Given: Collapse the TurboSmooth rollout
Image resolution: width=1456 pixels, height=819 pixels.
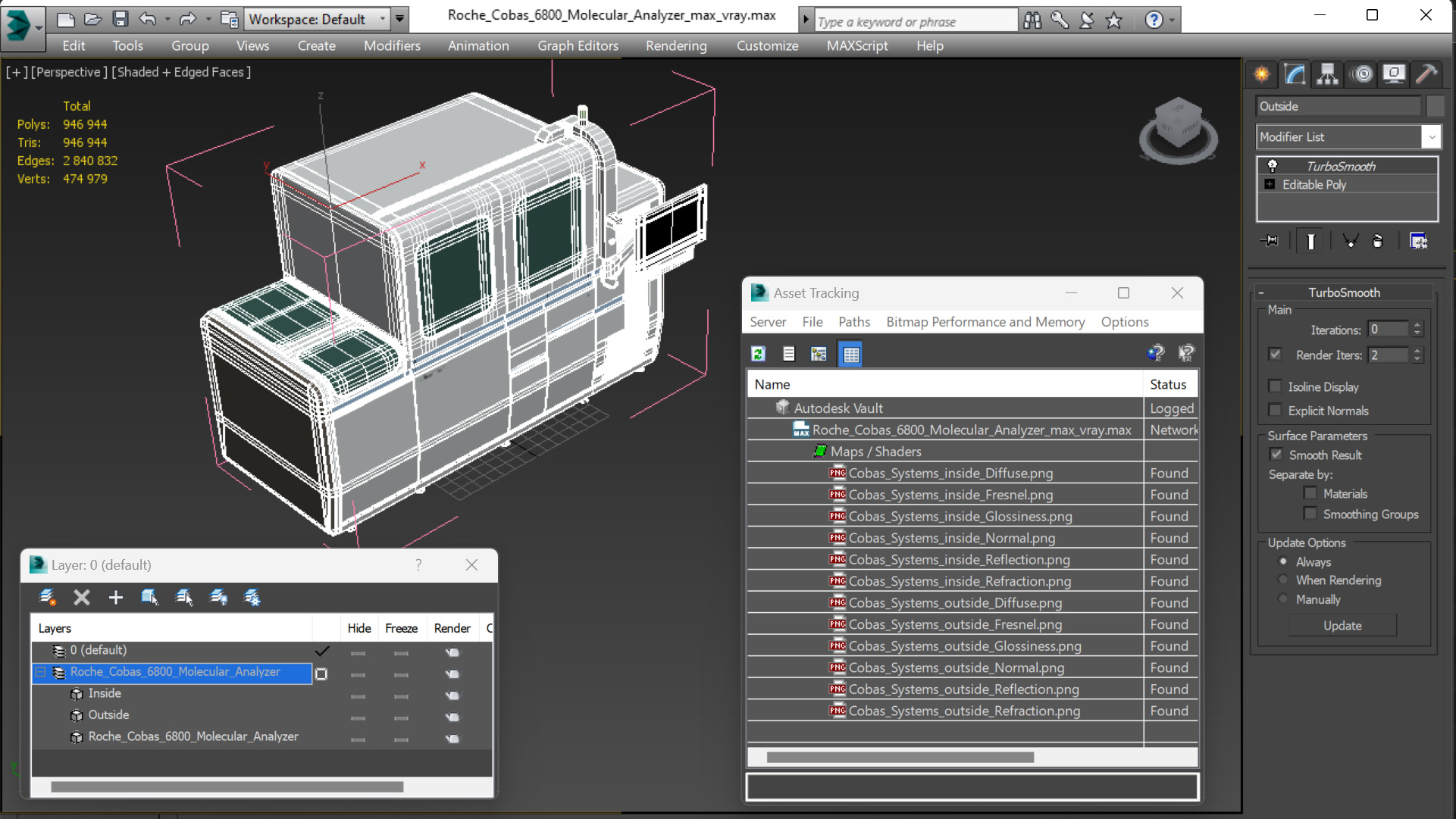Looking at the screenshot, I should [1261, 292].
